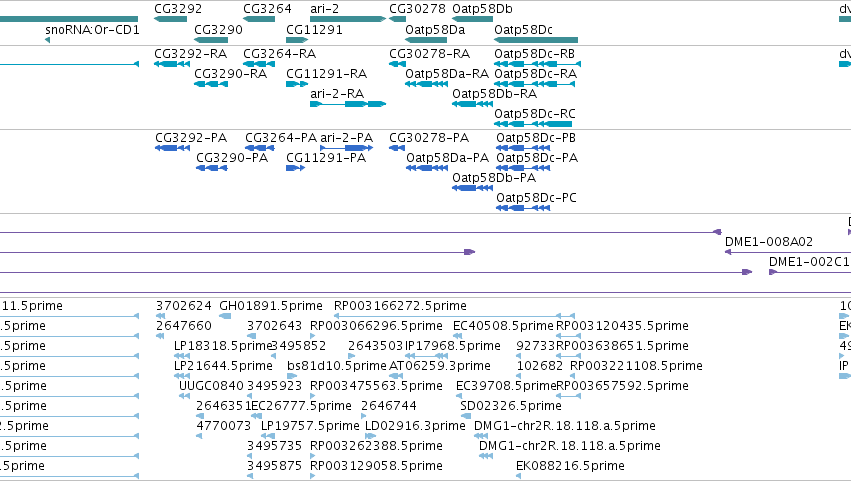Image resolution: width=851 pixels, height=481 pixels.
Task: Open transcript Oatp58Dc-RA
Action: coord(535,74)
